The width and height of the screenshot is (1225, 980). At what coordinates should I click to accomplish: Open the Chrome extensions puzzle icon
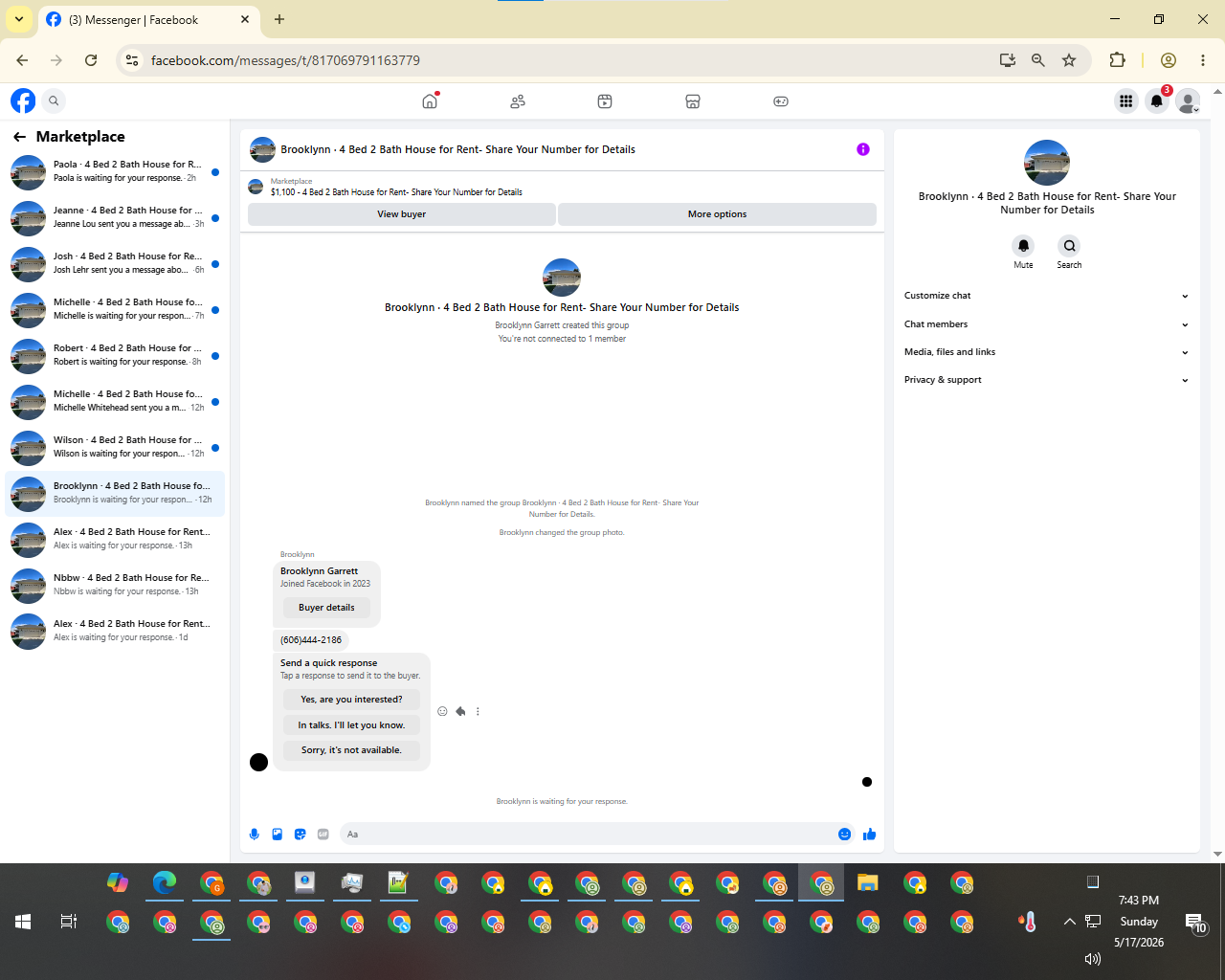(1117, 60)
